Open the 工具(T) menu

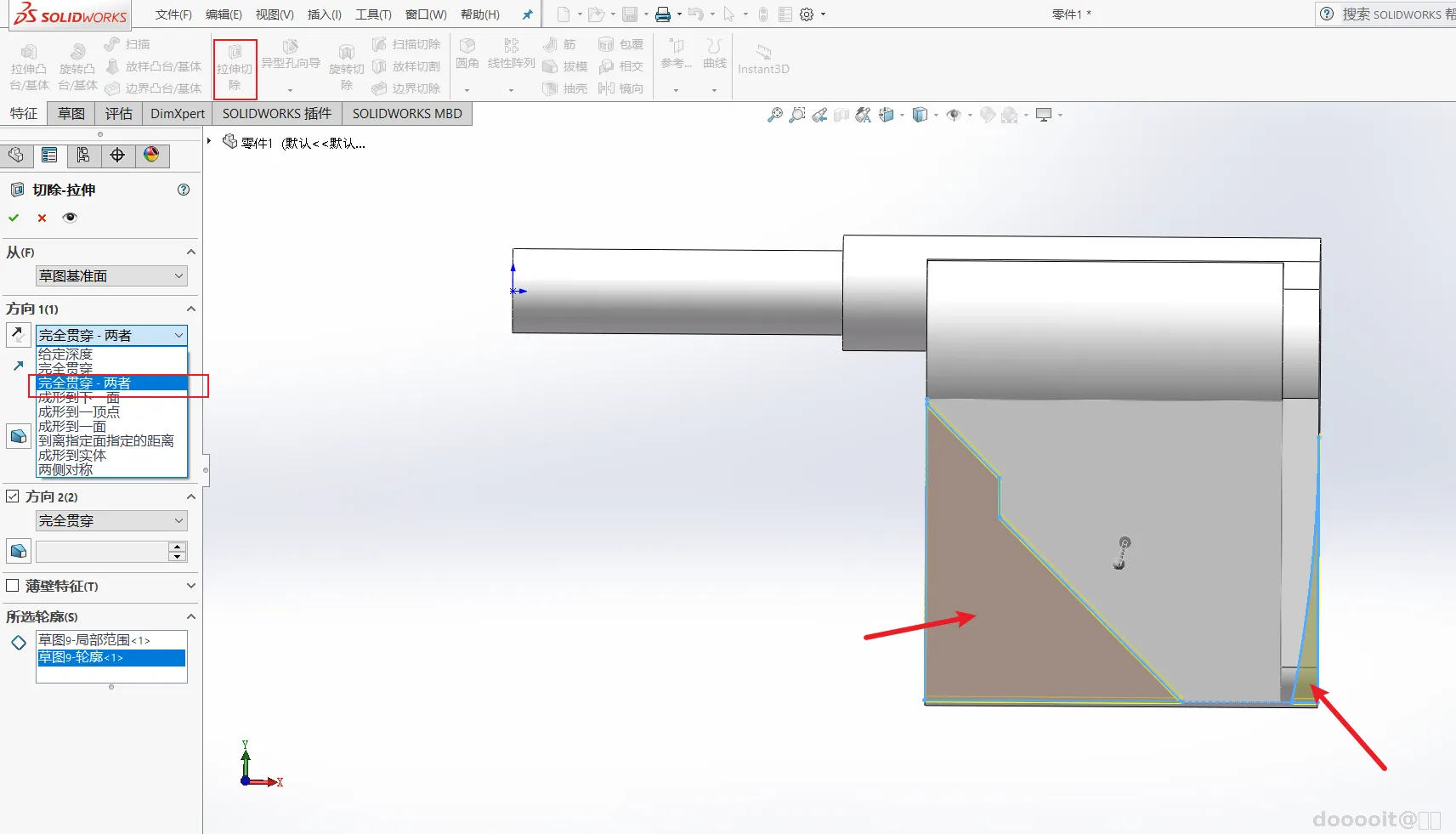pos(373,14)
